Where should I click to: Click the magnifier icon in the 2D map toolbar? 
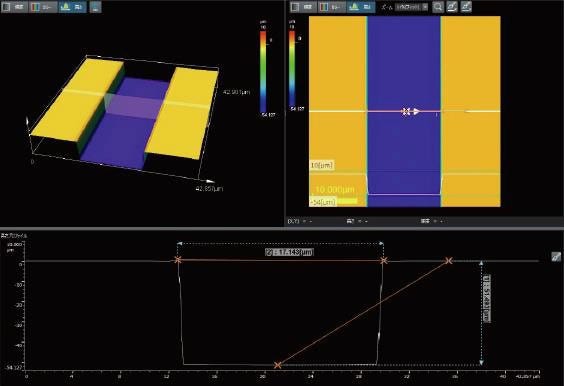coord(438,7)
